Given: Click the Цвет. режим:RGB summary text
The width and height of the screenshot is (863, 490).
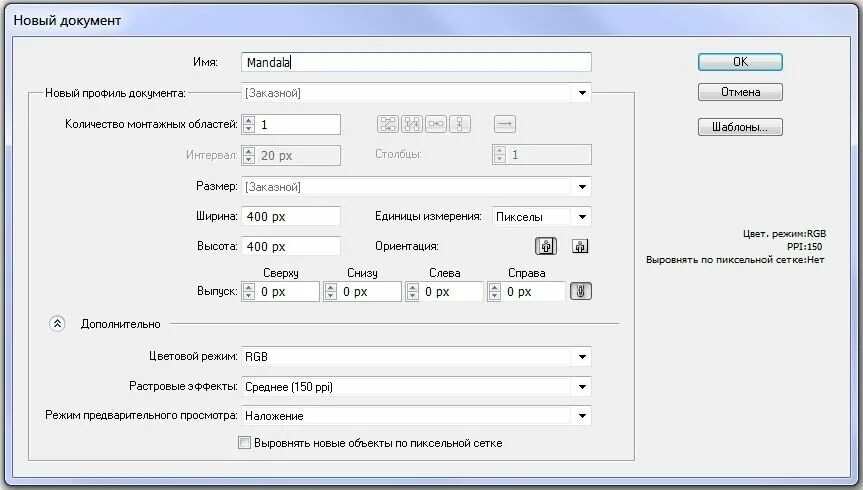Looking at the screenshot, I should (x=784, y=233).
